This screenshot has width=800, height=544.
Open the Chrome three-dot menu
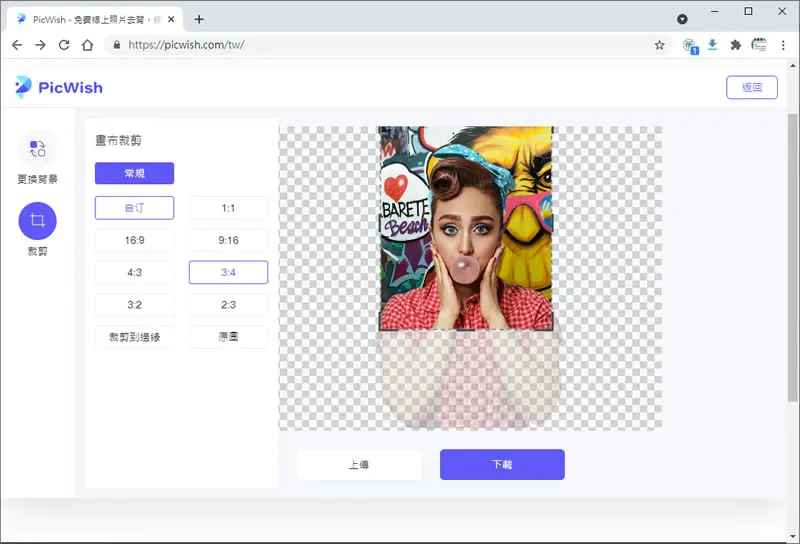click(x=783, y=45)
